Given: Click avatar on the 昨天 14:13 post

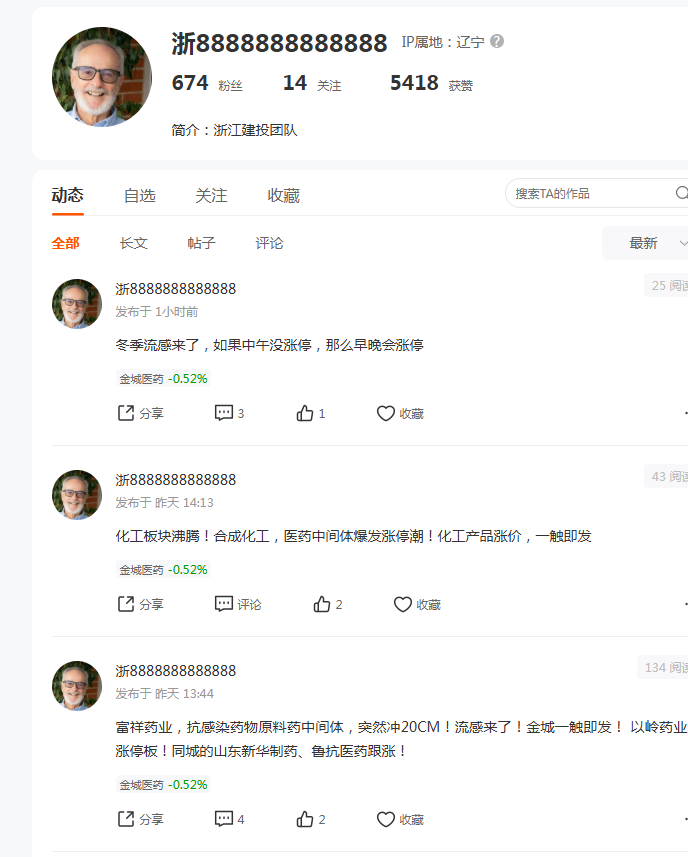Looking at the screenshot, I should pyautogui.click(x=77, y=495).
